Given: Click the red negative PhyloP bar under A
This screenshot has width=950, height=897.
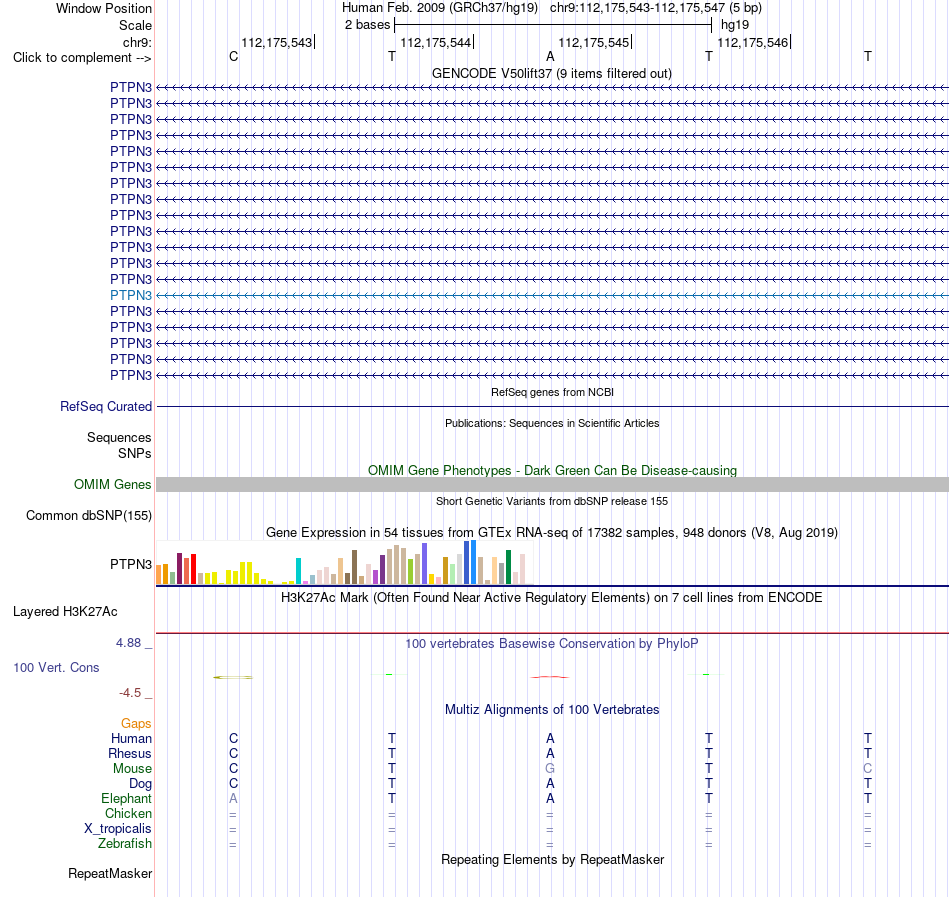Looking at the screenshot, I should [x=550, y=677].
